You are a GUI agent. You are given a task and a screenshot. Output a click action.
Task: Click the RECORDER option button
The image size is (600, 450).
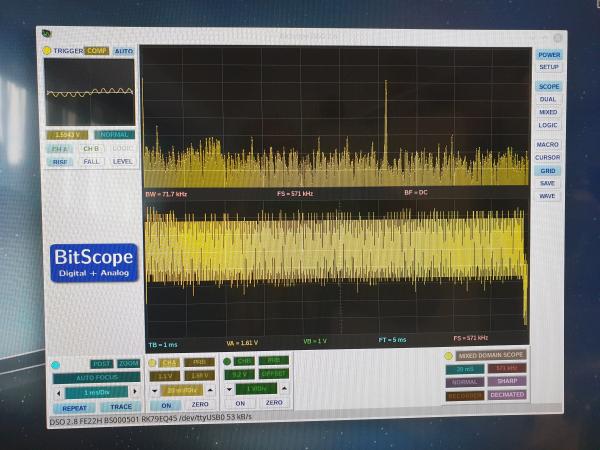[465, 396]
